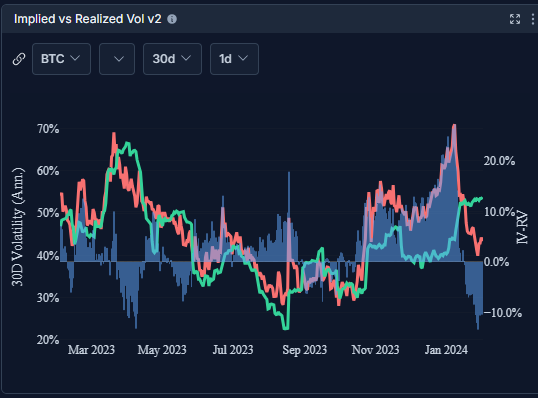Click the 'Mar 2023' axis label
Image resolution: width=538 pixels, height=398 pixels.
coord(91,350)
